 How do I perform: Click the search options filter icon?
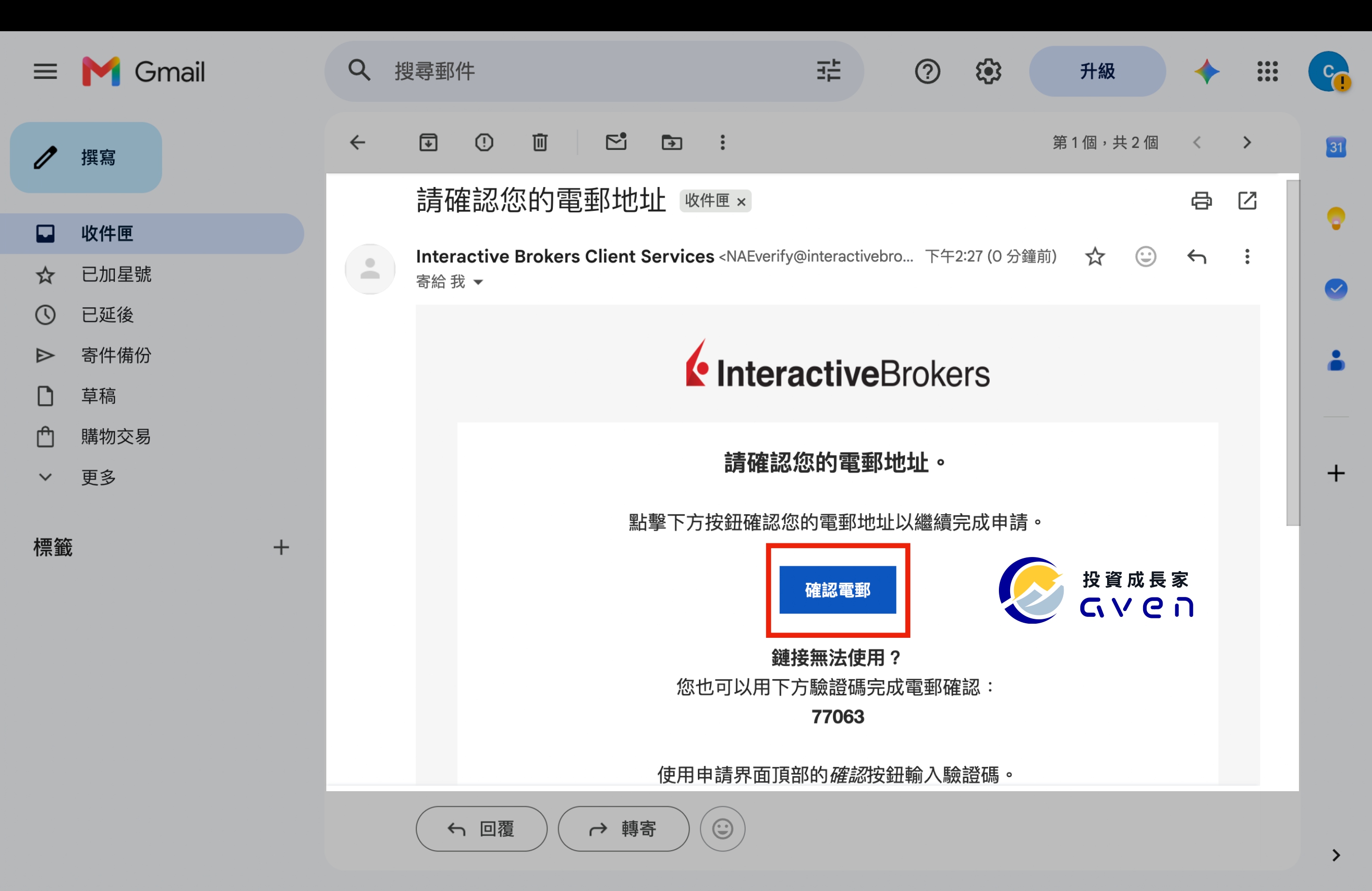[x=828, y=71]
